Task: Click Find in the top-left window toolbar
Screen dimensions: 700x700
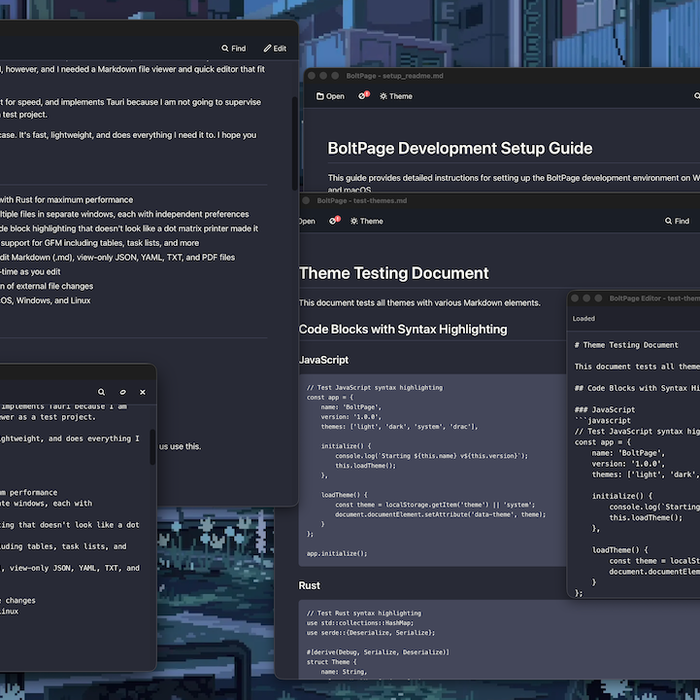Action: point(233,48)
